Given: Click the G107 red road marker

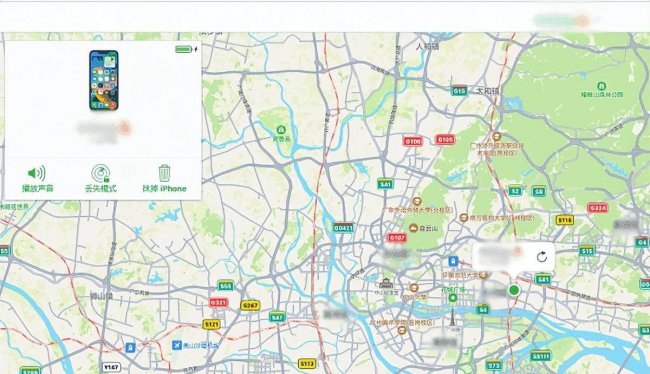Looking at the screenshot, I should pos(397,238).
